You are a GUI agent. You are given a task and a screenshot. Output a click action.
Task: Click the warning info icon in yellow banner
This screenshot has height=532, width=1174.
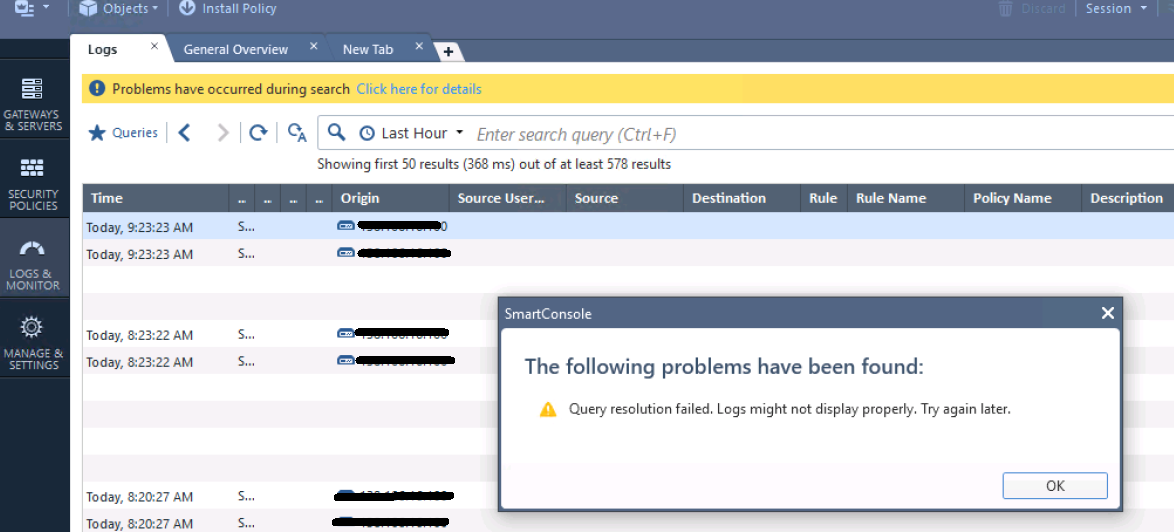(97, 89)
